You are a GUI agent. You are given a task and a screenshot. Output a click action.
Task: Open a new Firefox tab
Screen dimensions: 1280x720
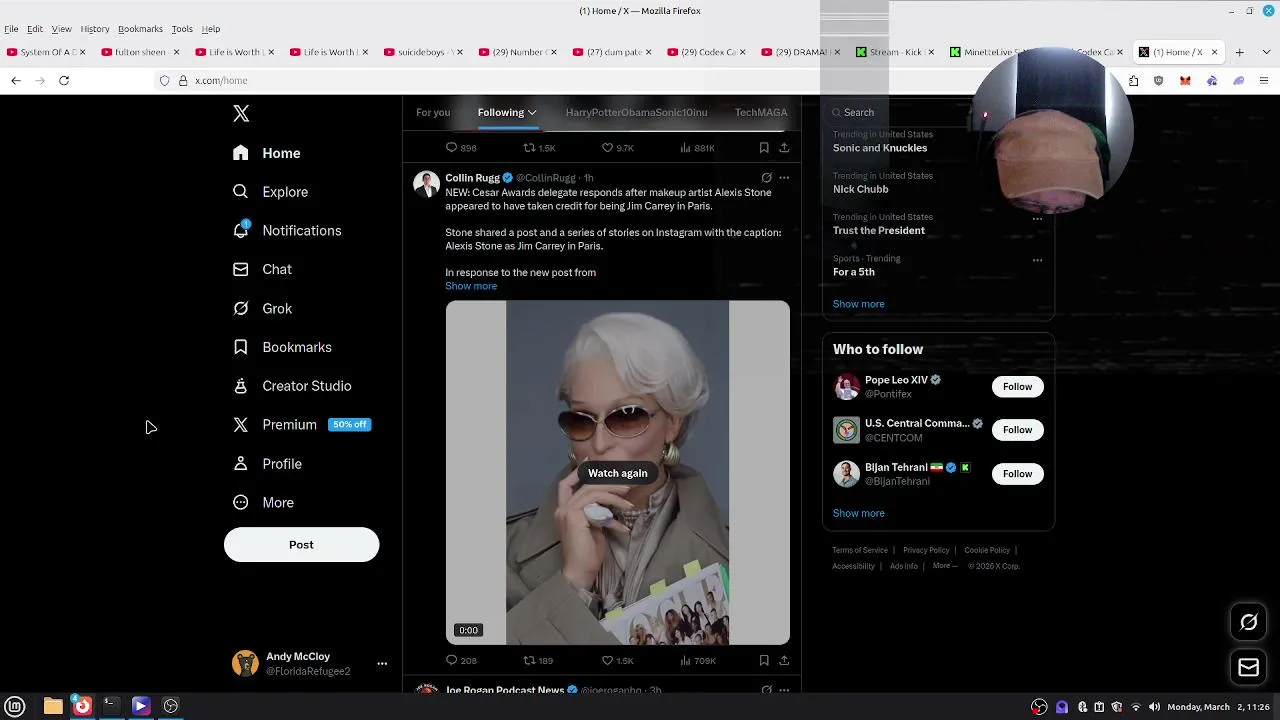[x=1239, y=52]
